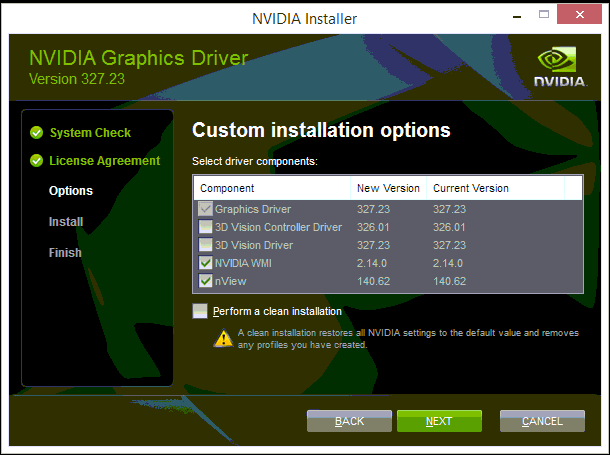Click the CANCEL button
Image resolution: width=610 pixels, height=455 pixels.
(542, 421)
